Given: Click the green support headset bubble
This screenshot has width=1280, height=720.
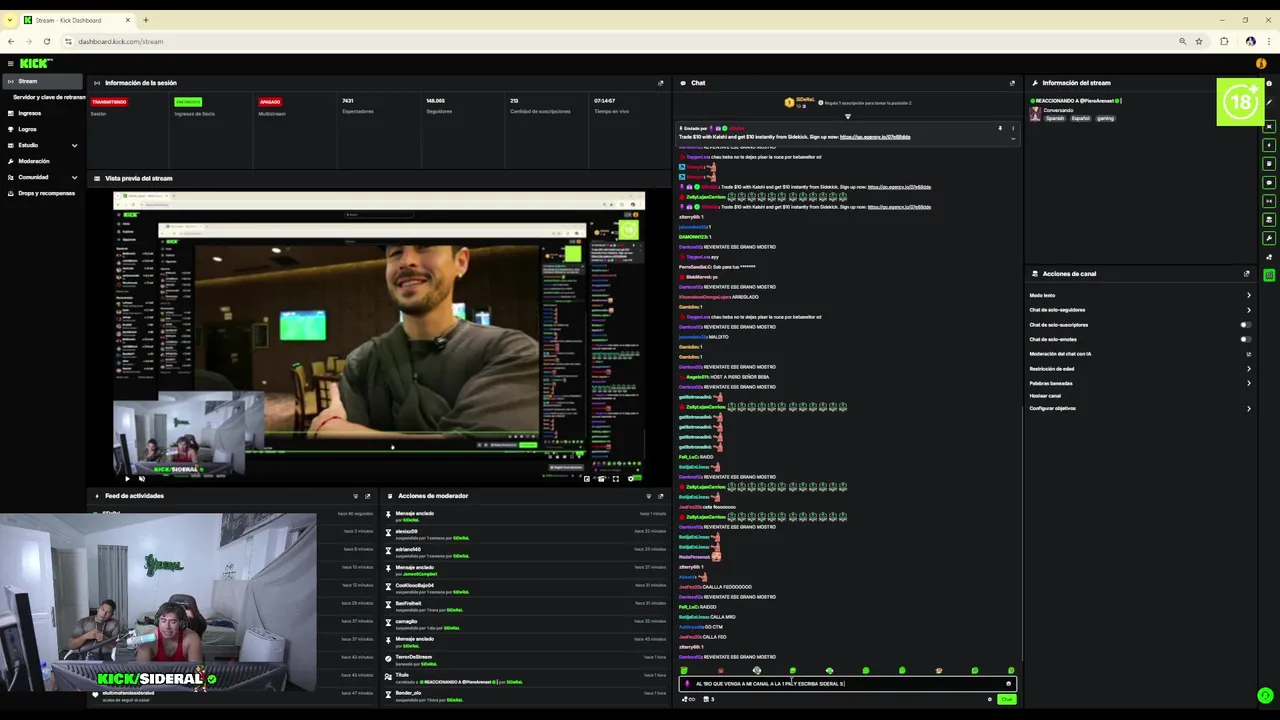Looking at the screenshot, I should 1265,695.
